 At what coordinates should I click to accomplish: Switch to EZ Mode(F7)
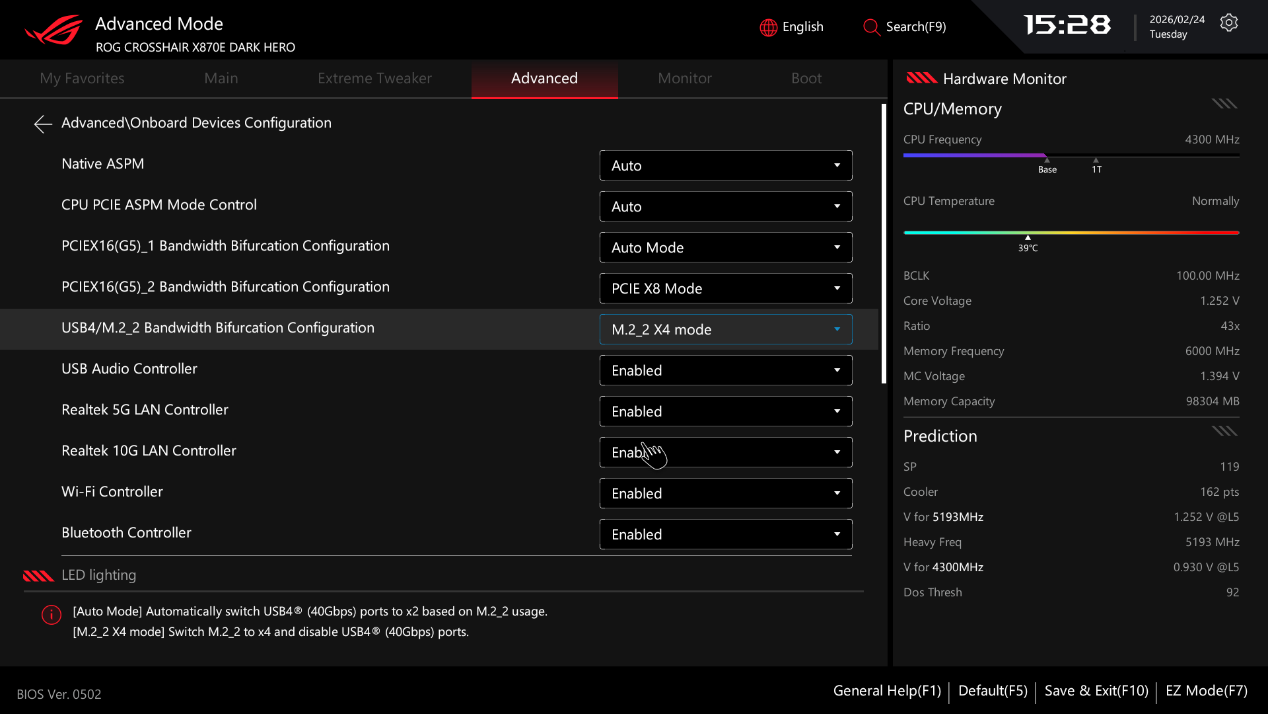click(x=1206, y=690)
